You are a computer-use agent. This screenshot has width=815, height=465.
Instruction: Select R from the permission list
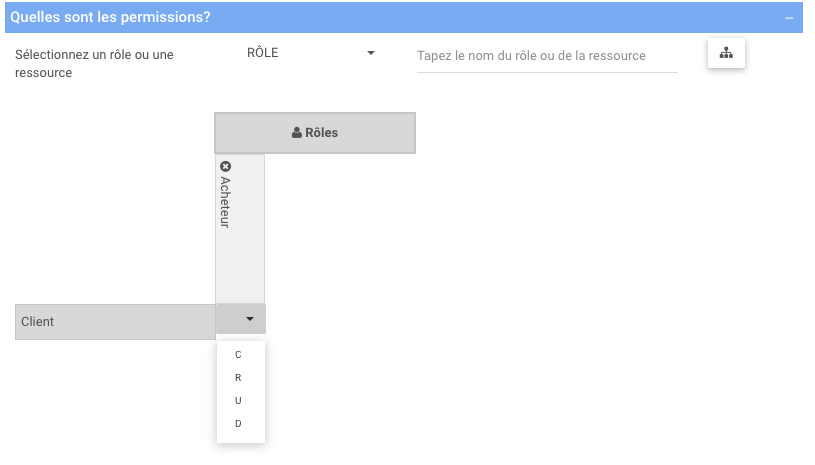click(238, 378)
